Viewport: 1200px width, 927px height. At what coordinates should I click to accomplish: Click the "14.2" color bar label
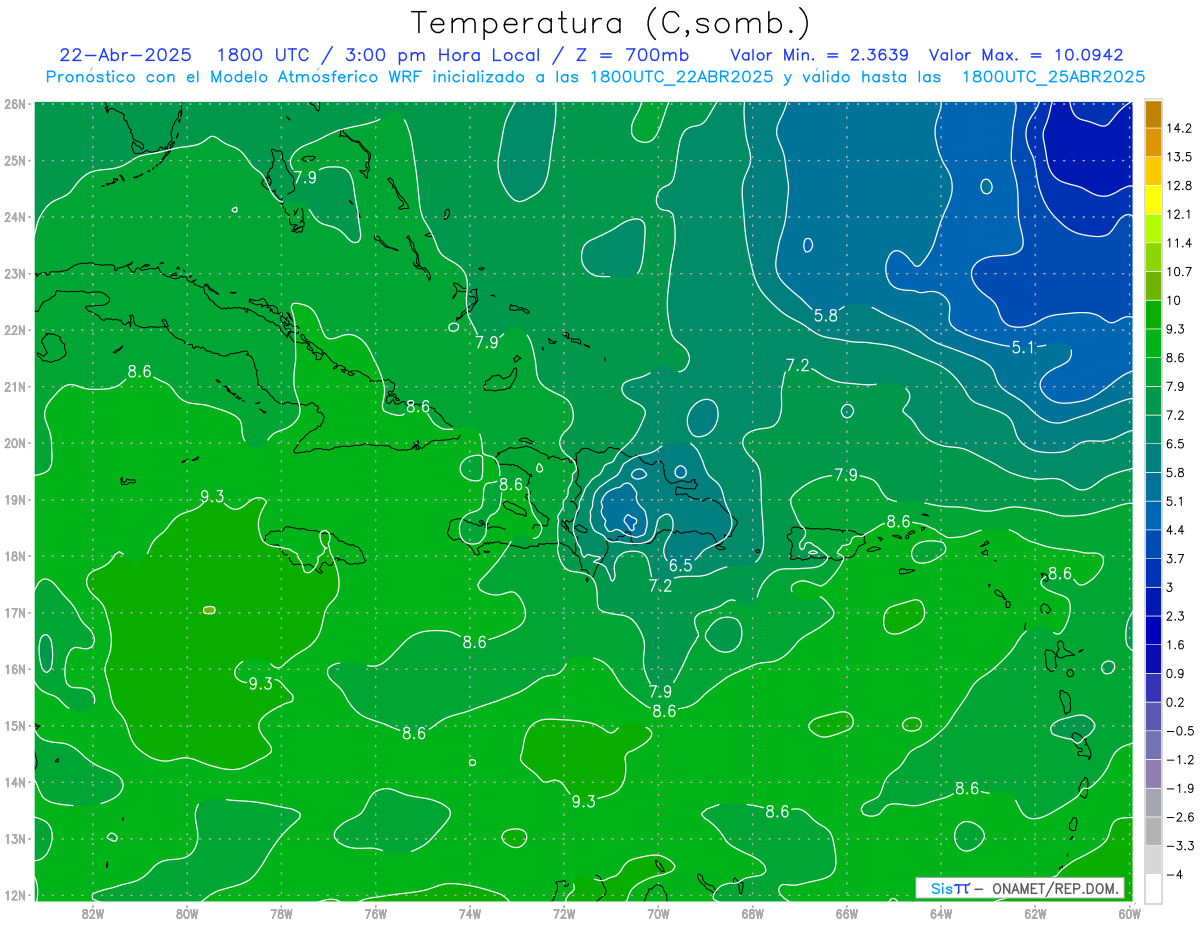(1178, 128)
